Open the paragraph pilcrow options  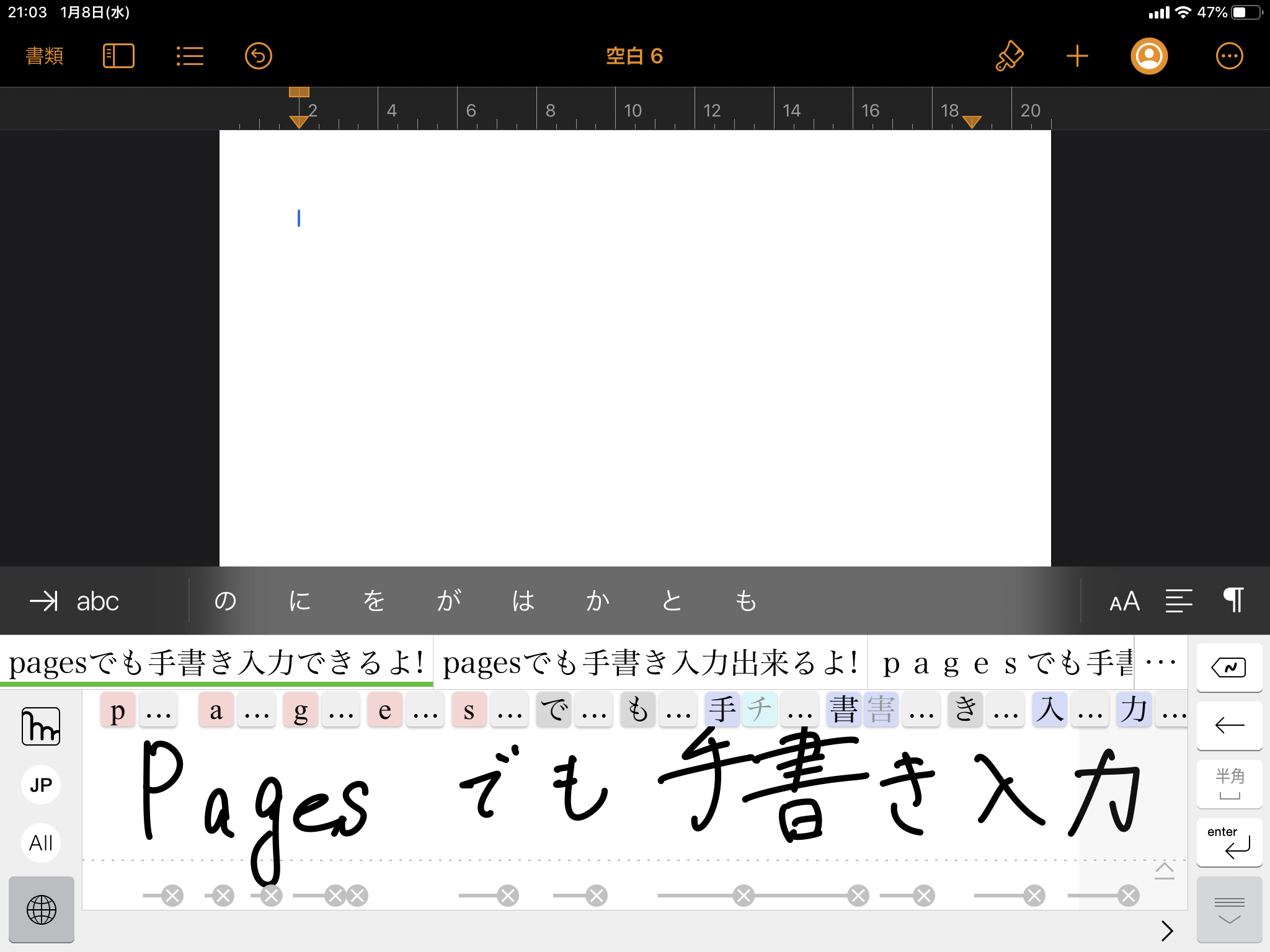(1233, 600)
